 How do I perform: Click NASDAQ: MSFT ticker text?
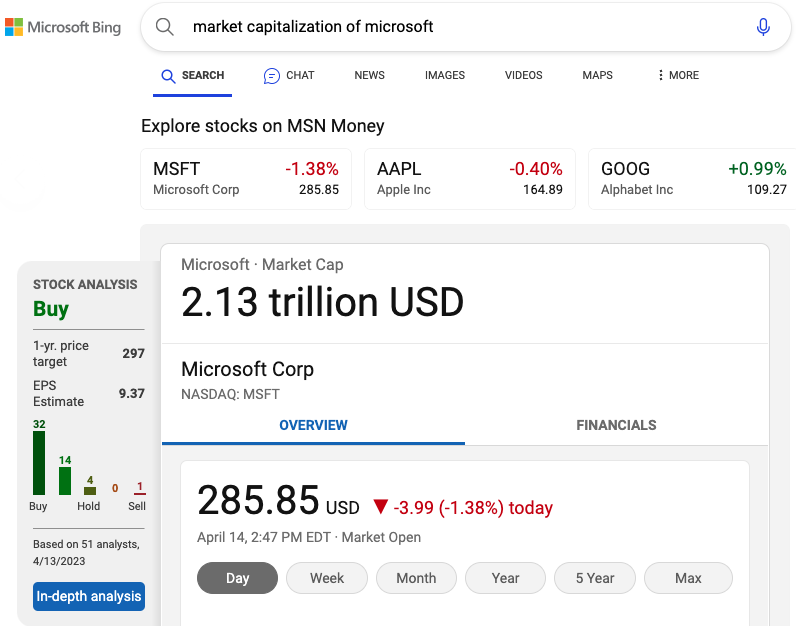click(230, 394)
